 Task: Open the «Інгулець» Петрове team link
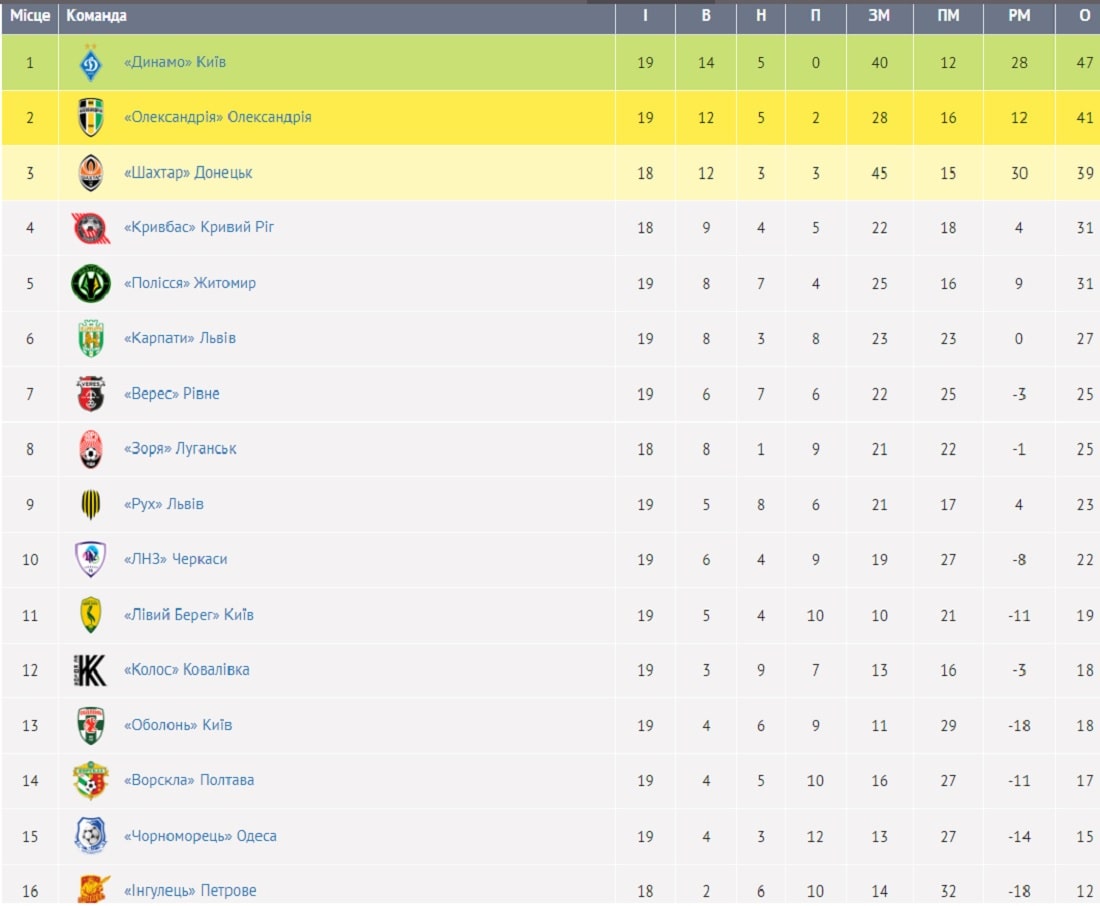point(190,891)
